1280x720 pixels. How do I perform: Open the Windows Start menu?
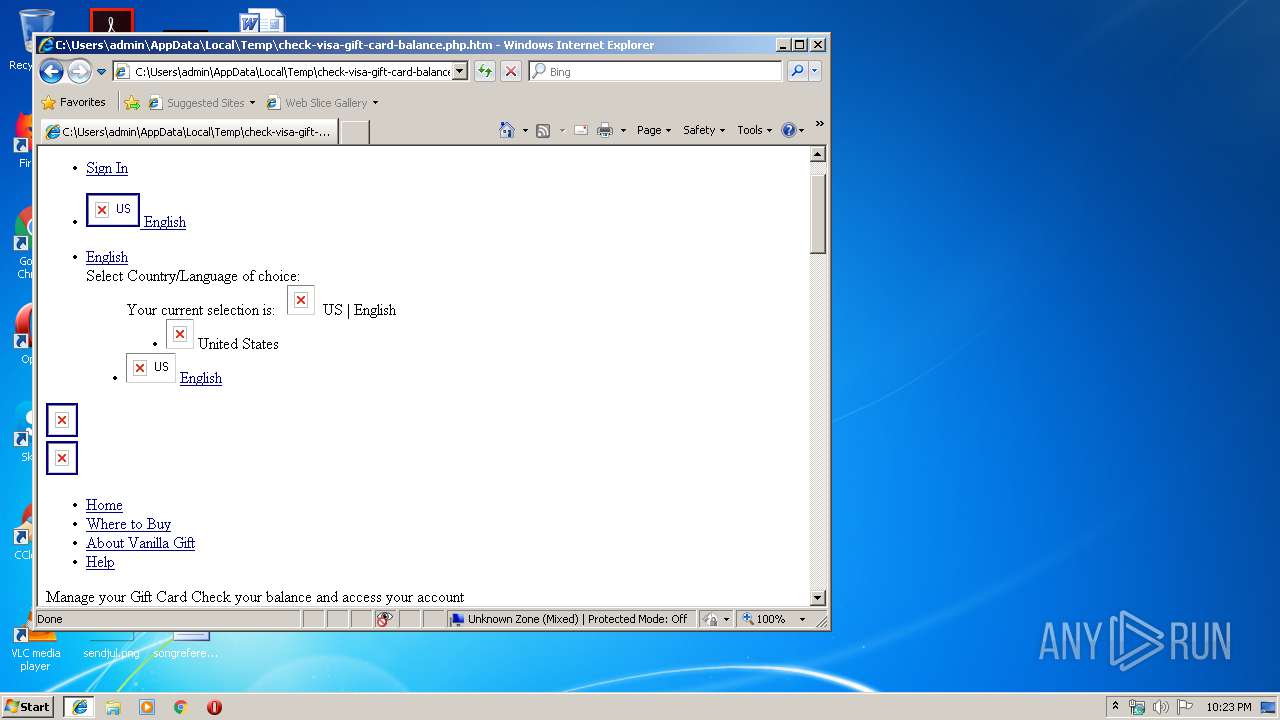click(28, 706)
